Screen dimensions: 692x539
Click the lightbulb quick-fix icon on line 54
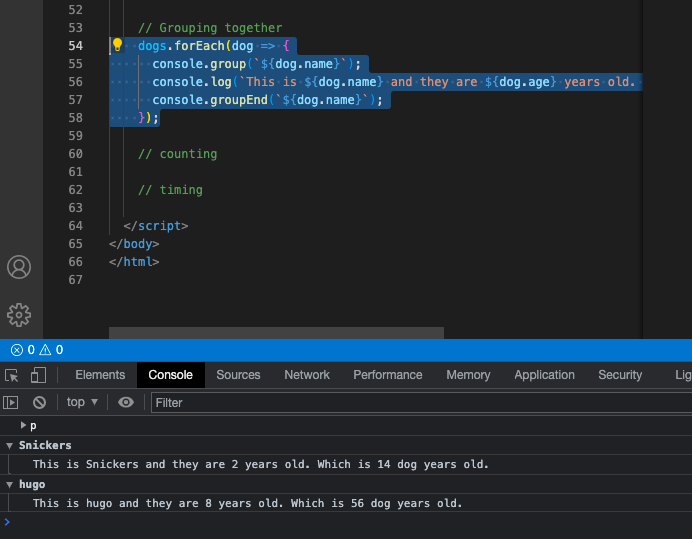pyautogui.click(x=117, y=45)
